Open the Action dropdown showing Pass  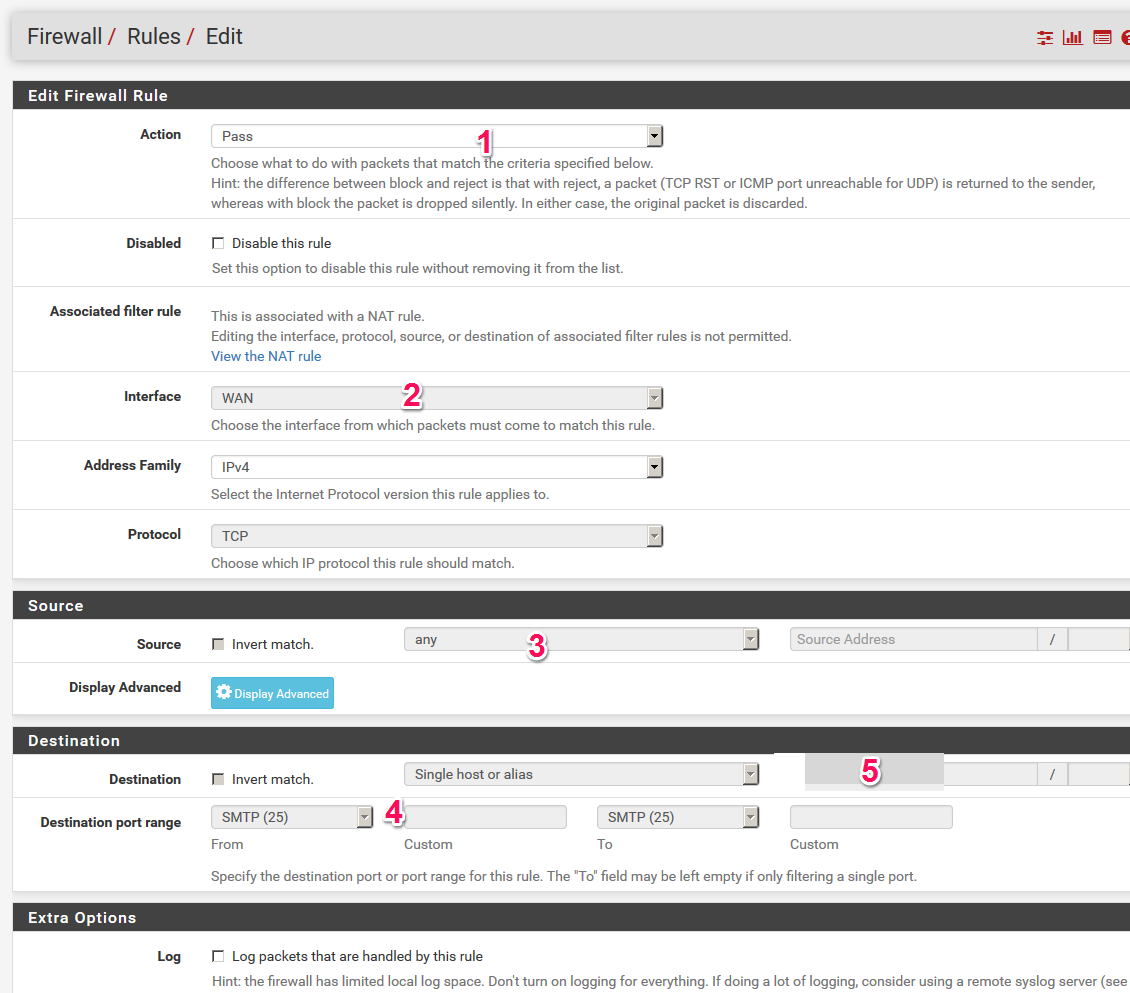[437, 136]
